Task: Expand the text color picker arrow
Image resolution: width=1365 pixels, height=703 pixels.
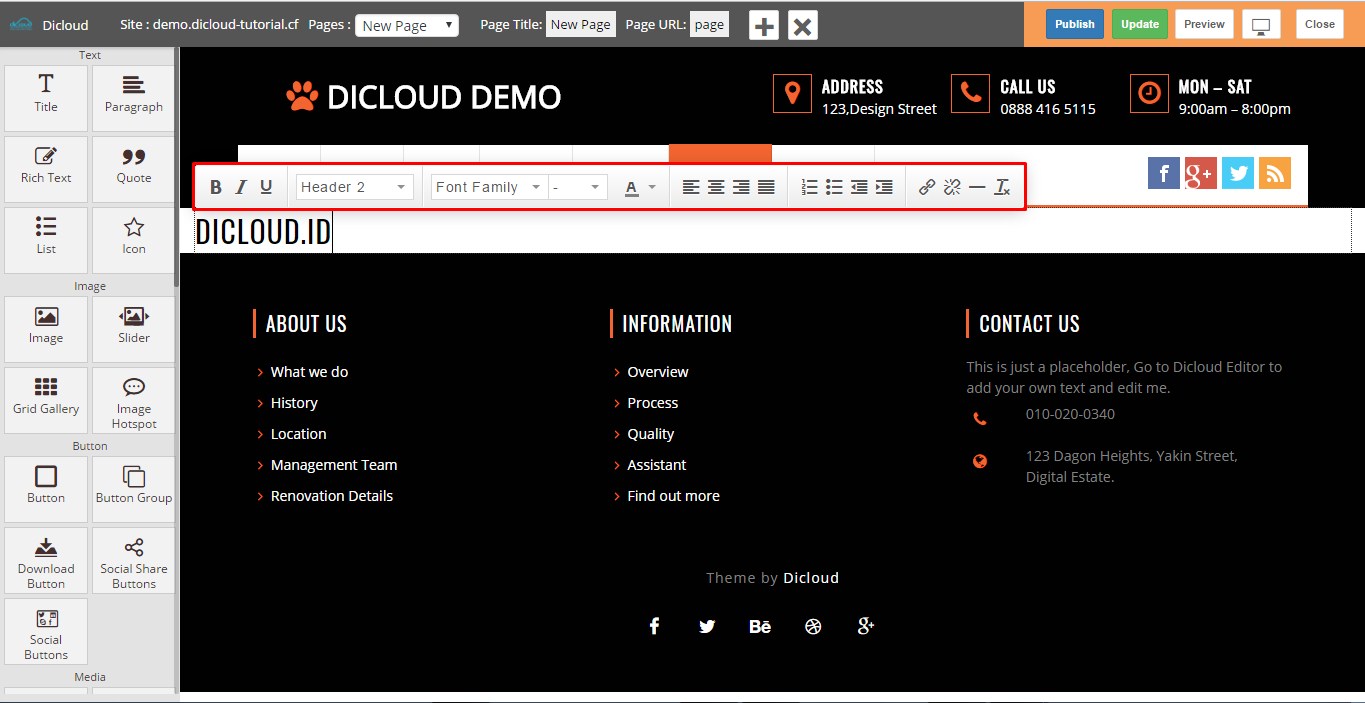Action: 652,187
